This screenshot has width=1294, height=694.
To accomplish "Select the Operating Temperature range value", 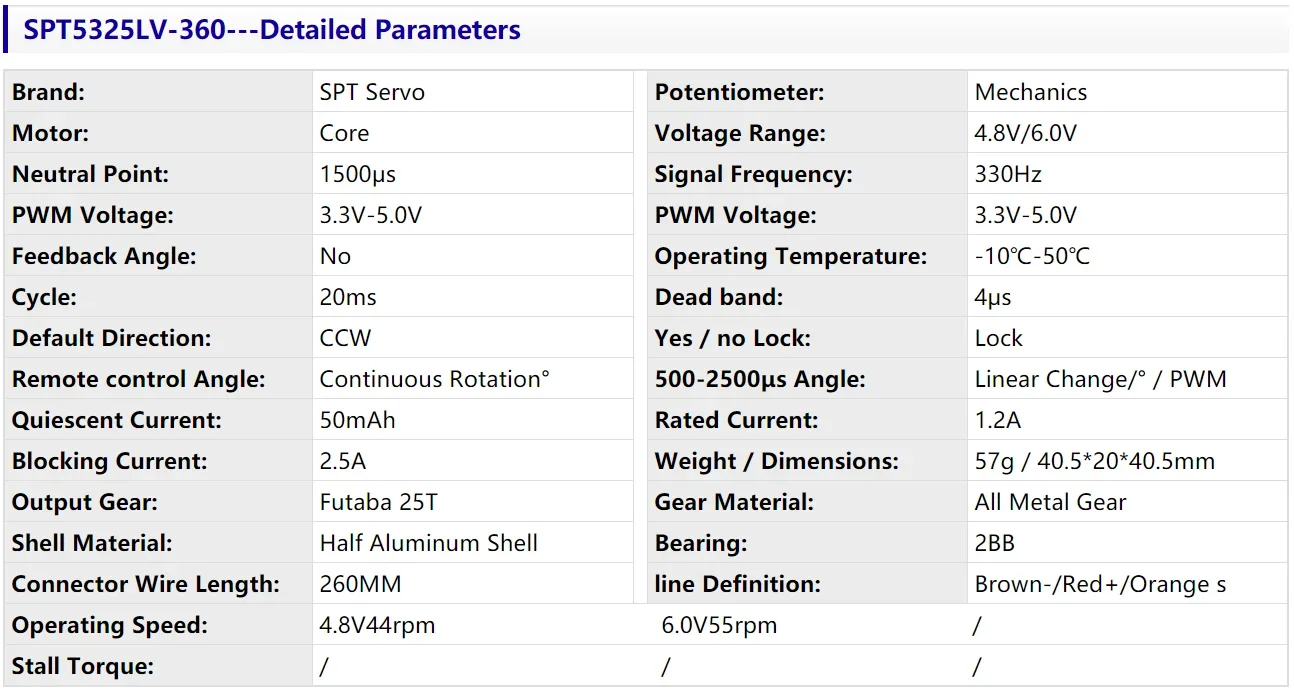I will point(1032,256).
